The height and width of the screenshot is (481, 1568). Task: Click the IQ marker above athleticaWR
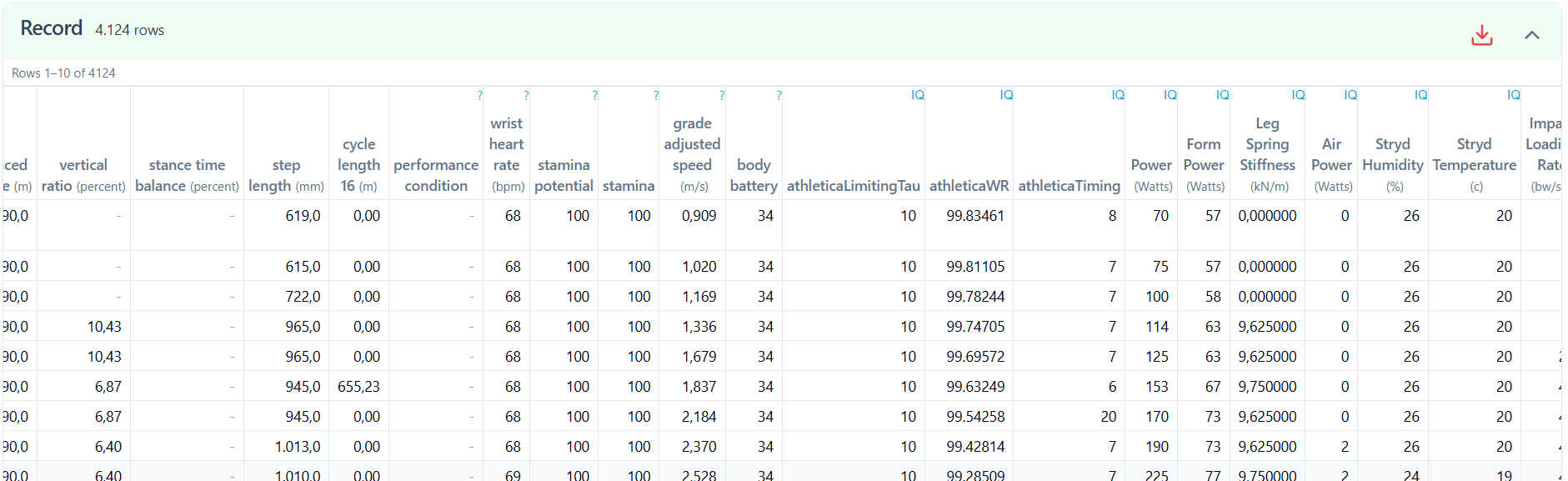1006,95
